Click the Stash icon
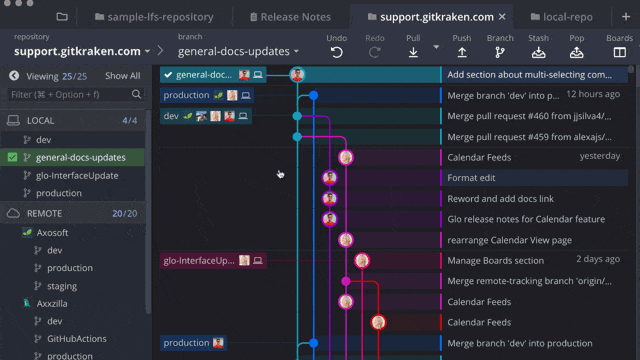 (538, 52)
